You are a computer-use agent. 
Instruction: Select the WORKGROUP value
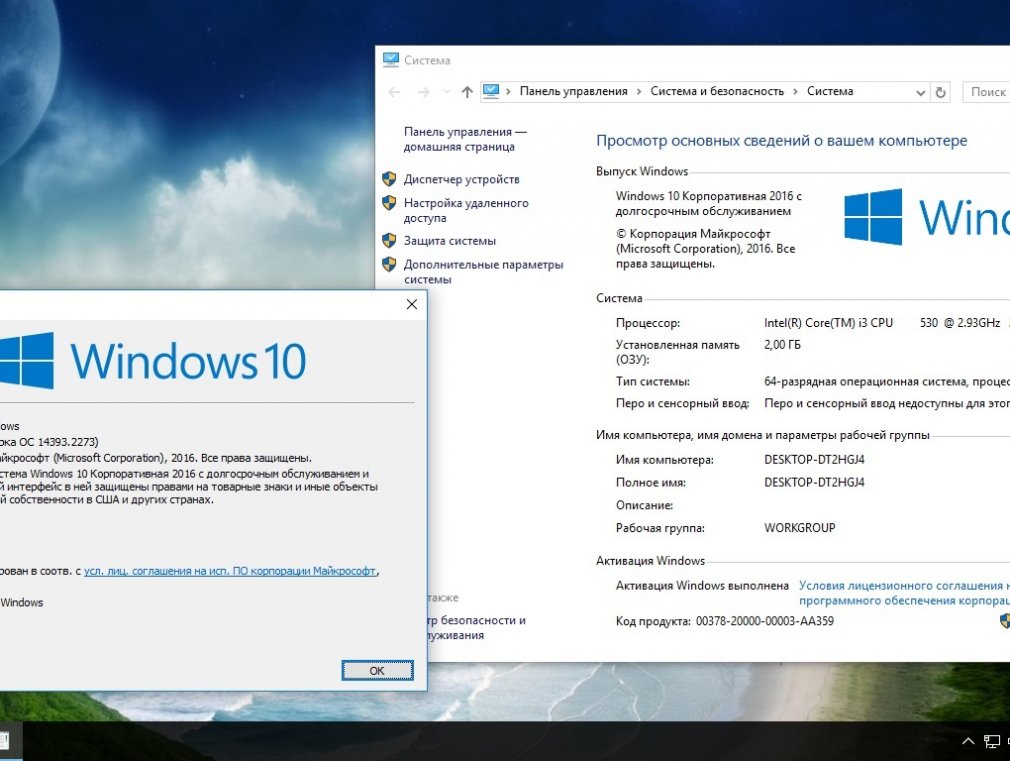(x=799, y=528)
